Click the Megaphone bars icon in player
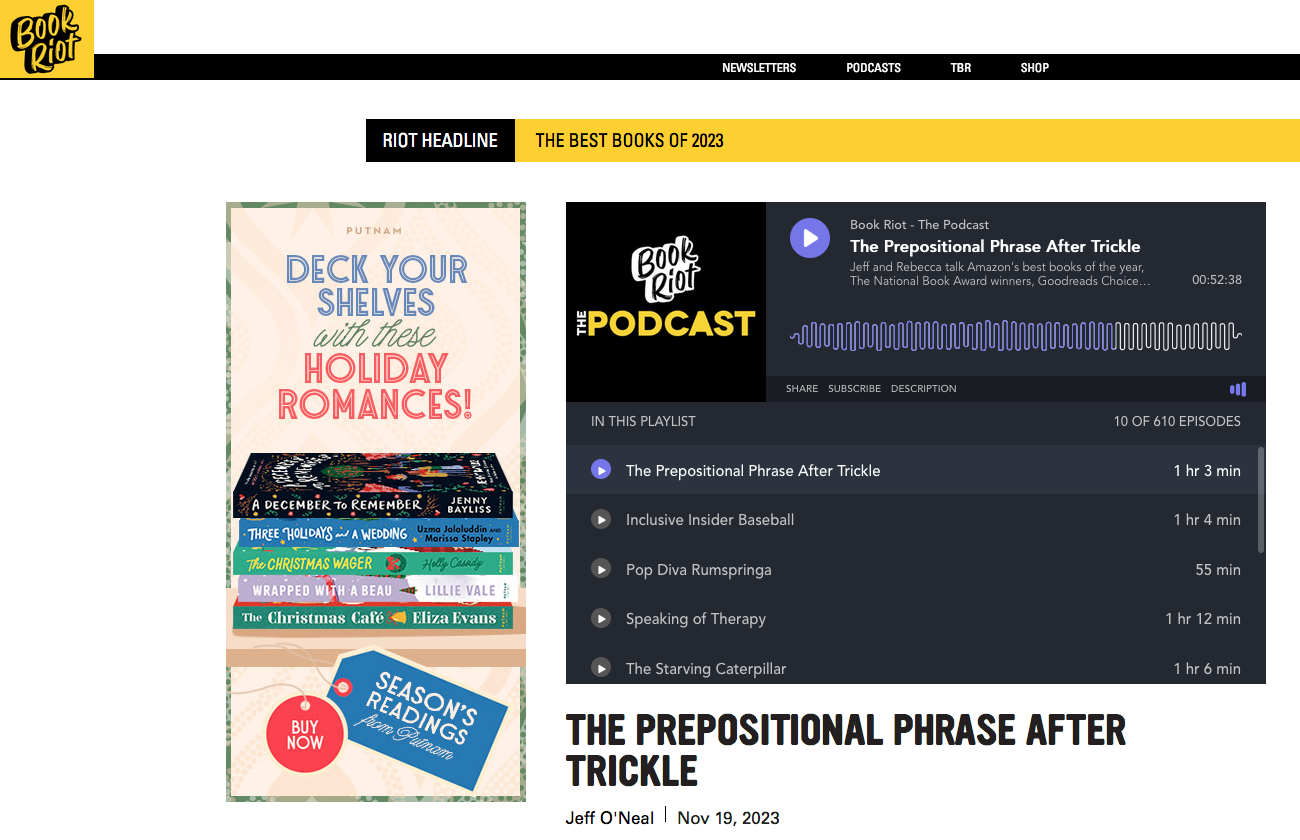 point(1238,389)
